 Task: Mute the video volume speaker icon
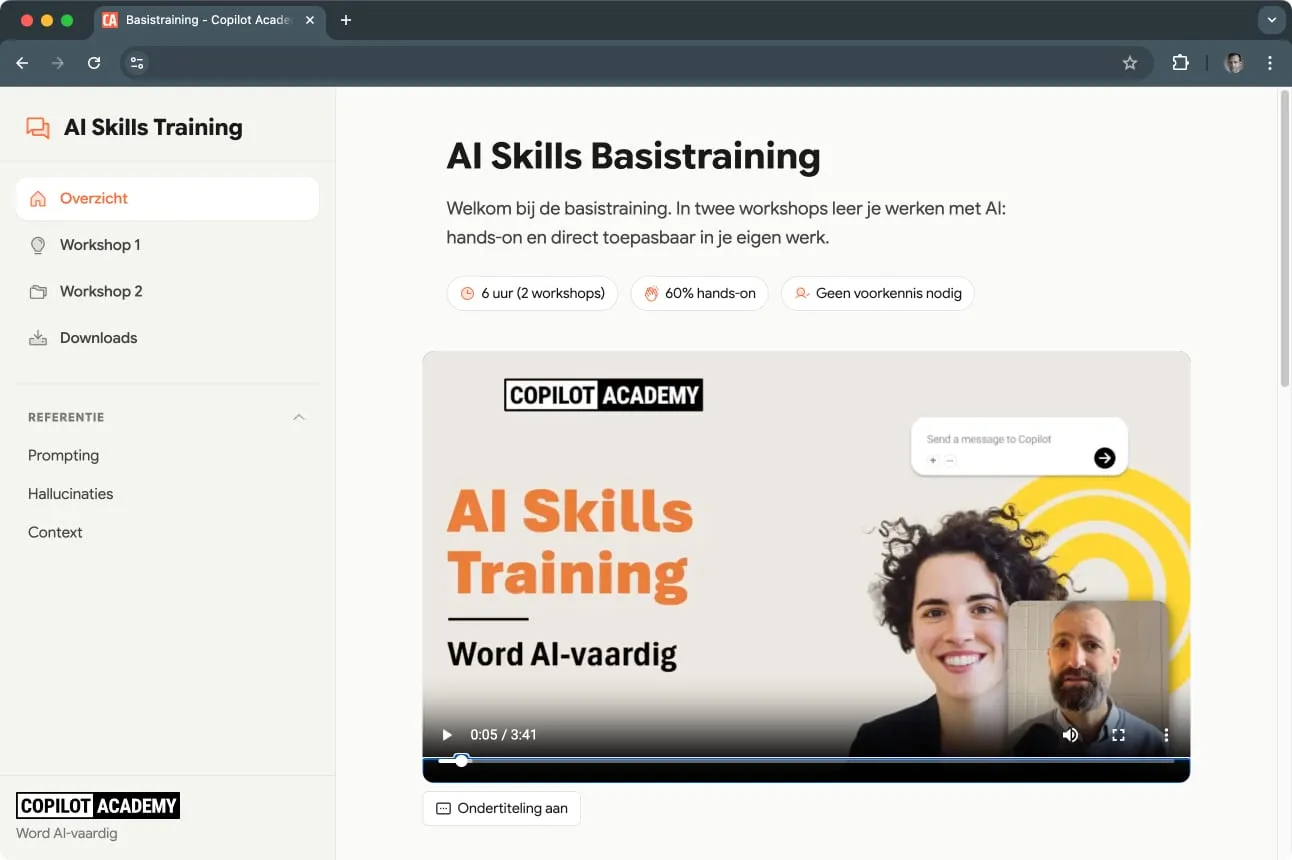(x=1070, y=735)
